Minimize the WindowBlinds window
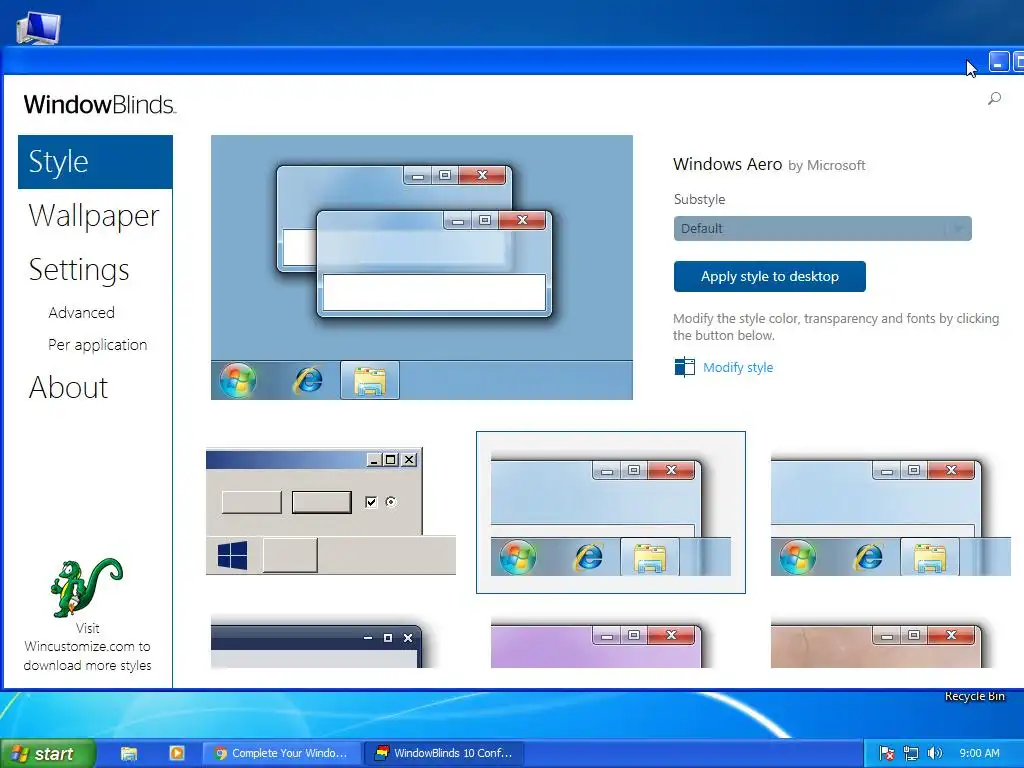This screenshot has height=768, width=1024. click(999, 61)
